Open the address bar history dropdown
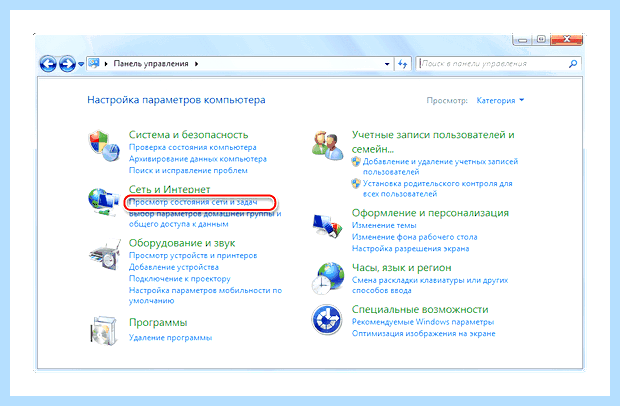620x406 pixels. coord(387,64)
